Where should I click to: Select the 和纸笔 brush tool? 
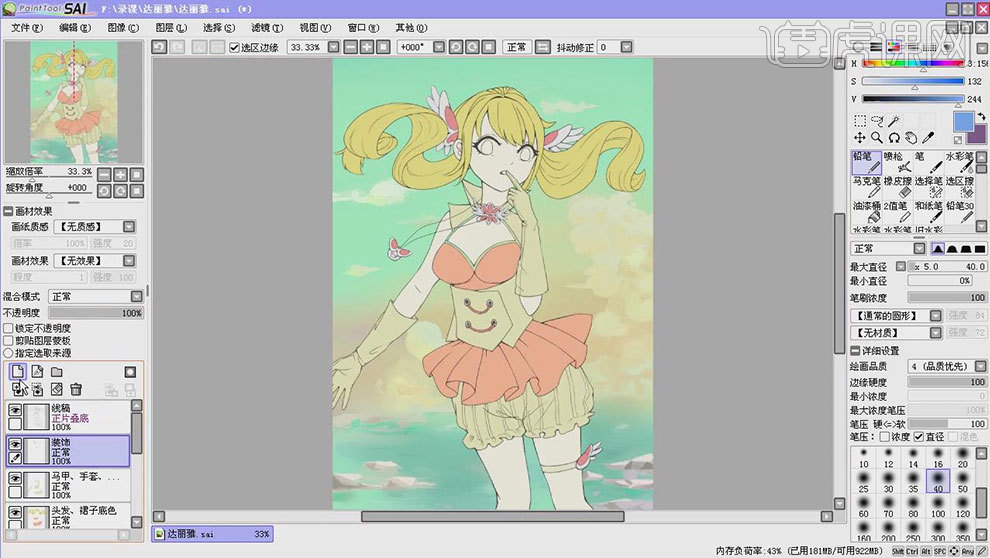click(928, 212)
